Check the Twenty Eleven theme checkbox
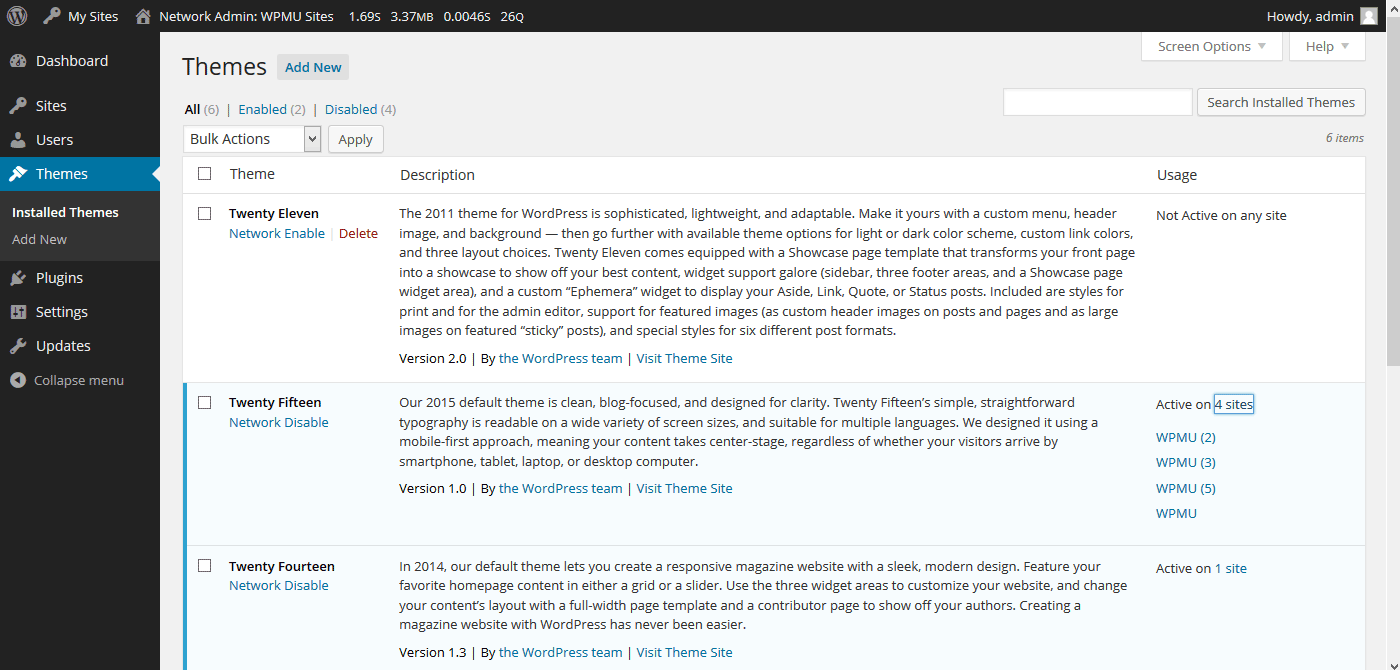1400x670 pixels. (x=205, y=214)
